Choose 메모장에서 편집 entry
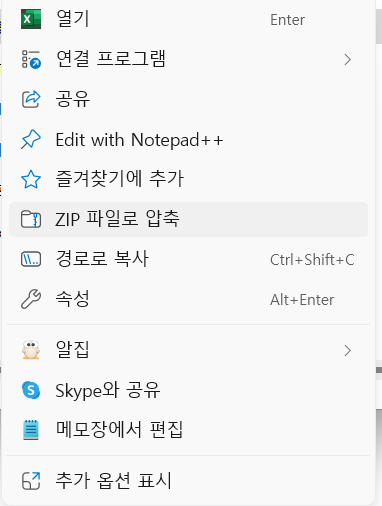This screenshot has width=382, height=506. (x=188, y=430)
